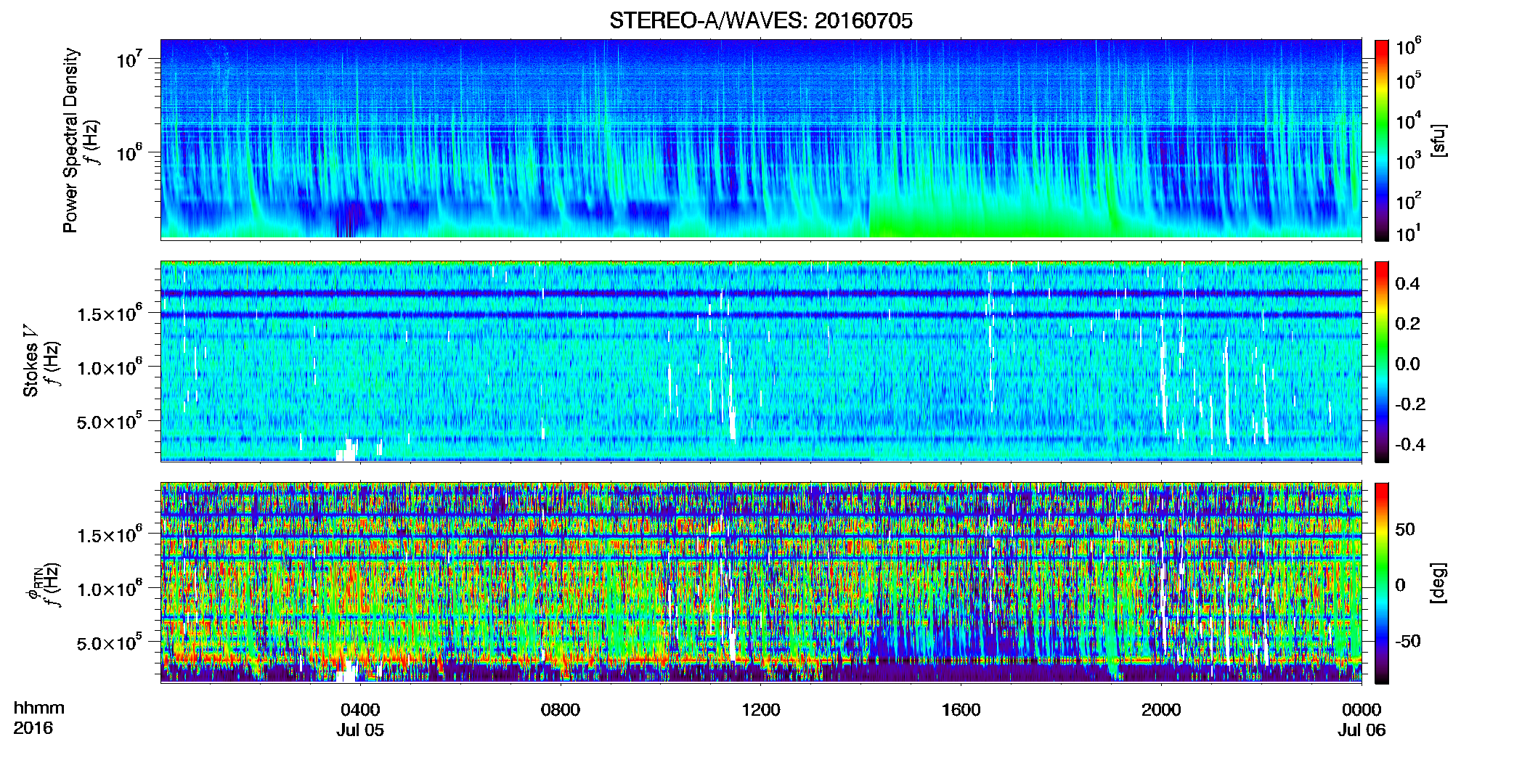The width and height of the screenshot is (1522, 784).
Task: Click the Stokes V axis label
Action: 31,360
